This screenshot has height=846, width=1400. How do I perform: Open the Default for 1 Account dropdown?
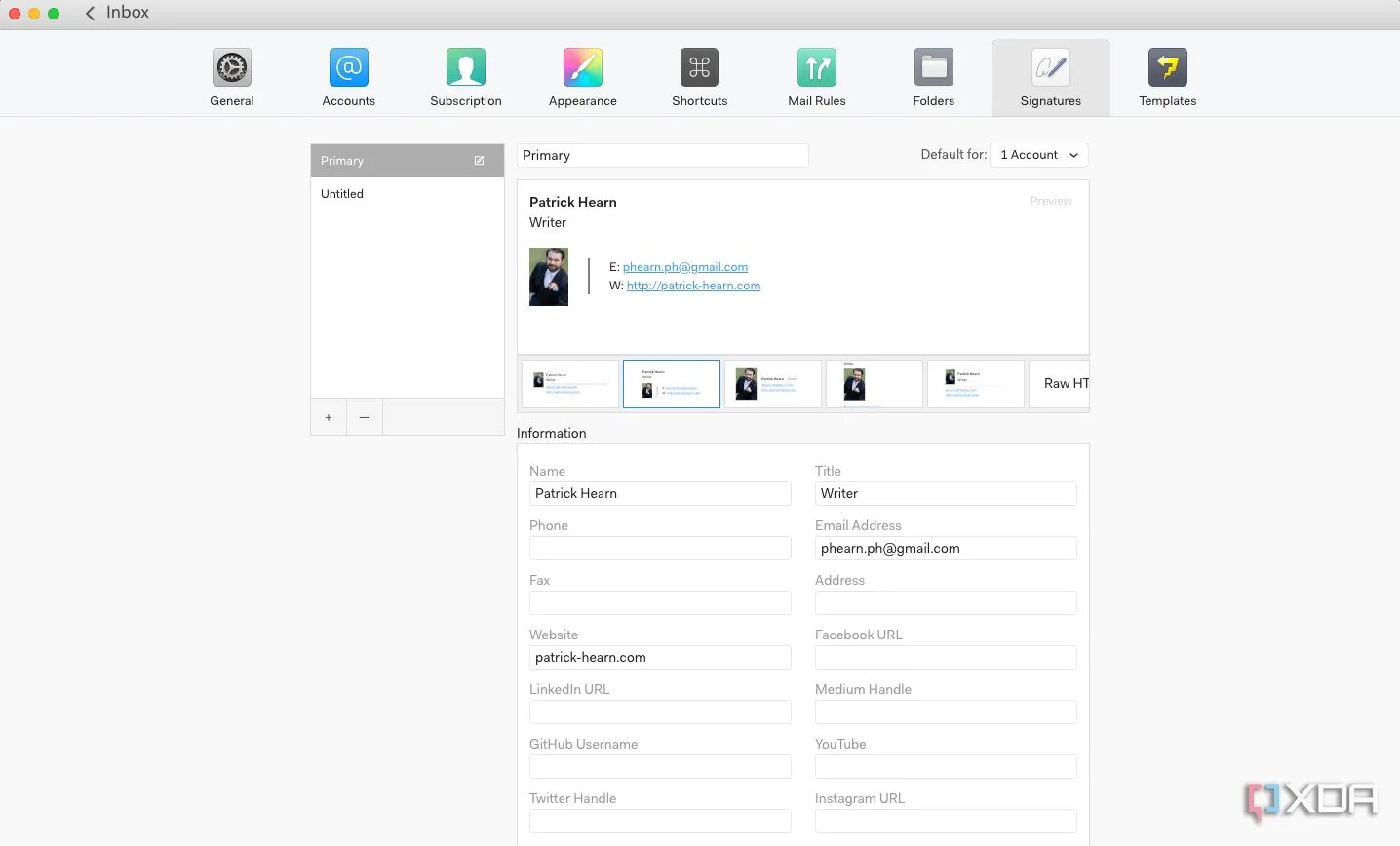[x=1039, y=155]
